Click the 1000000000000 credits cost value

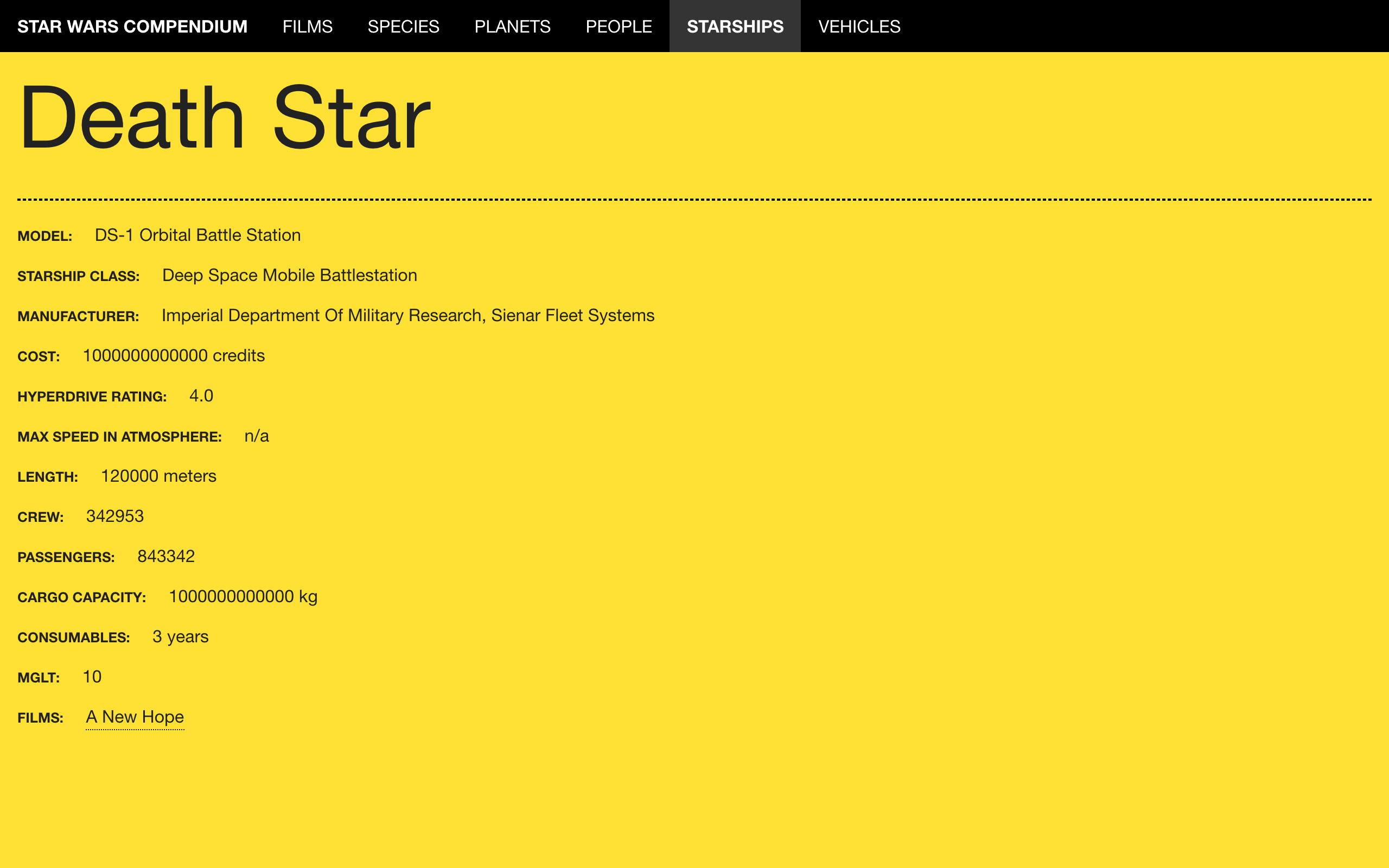[173, 356]
